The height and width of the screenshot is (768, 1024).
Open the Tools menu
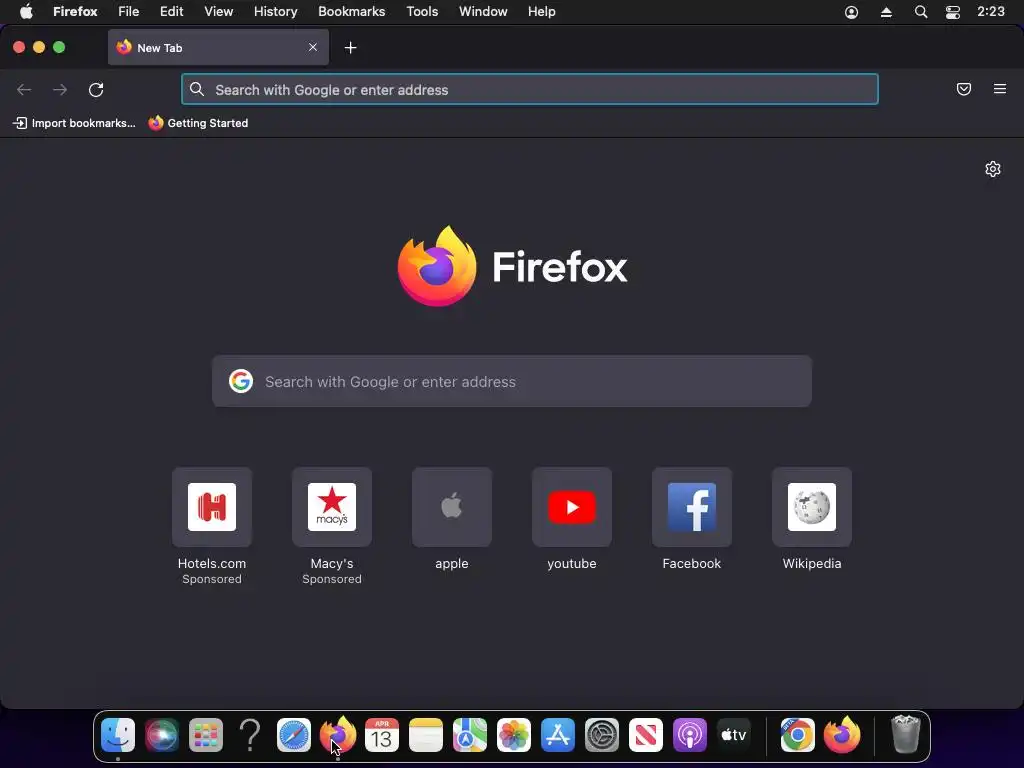(x=422, y=12)
